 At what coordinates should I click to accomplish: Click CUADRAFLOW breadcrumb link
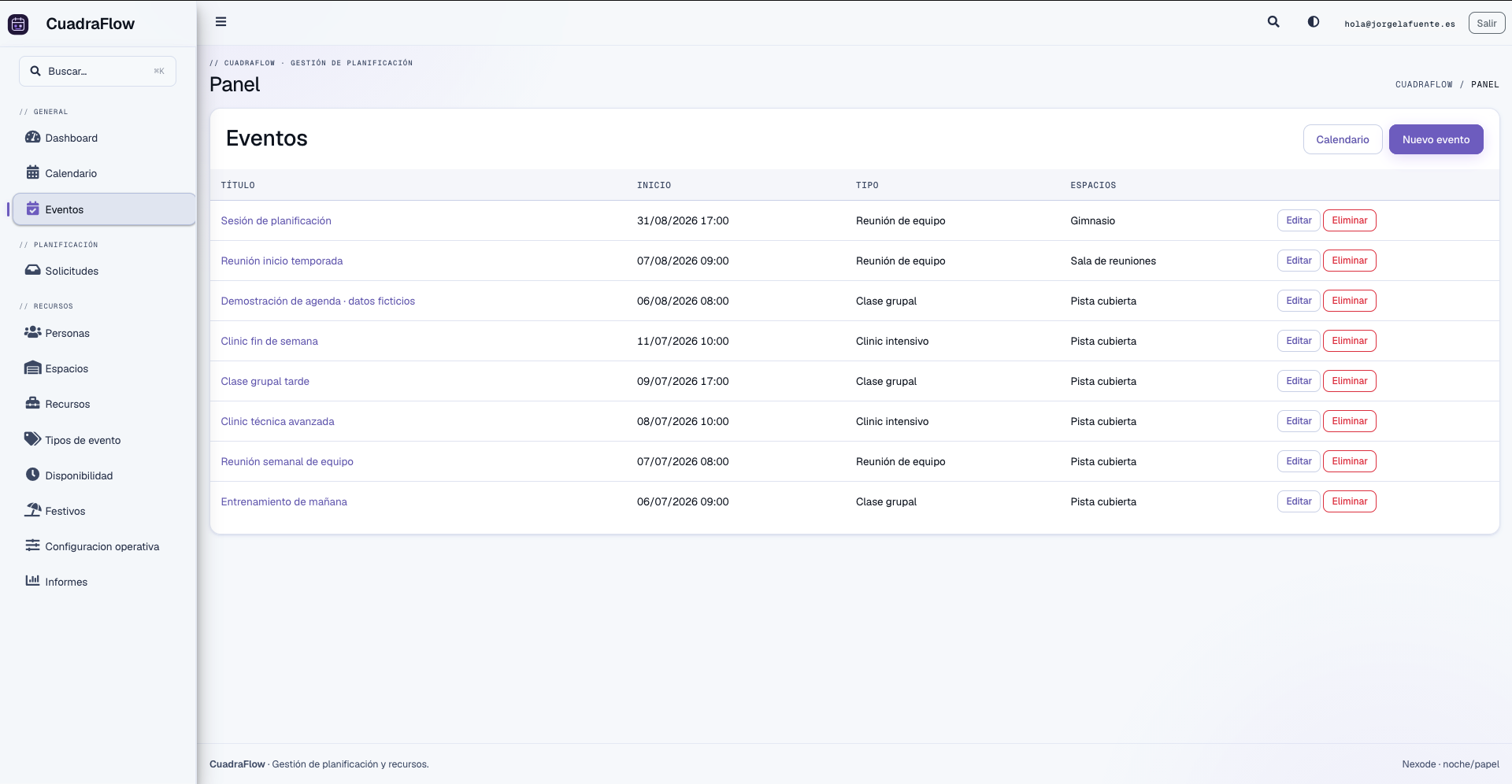(1424, 84)
